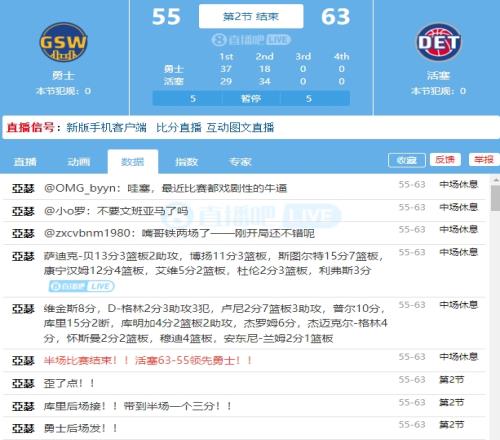This screenshot has width=500, height=440.
Task: Click the scrollbar thumb in the comment feed
Action: click(496, 198)
